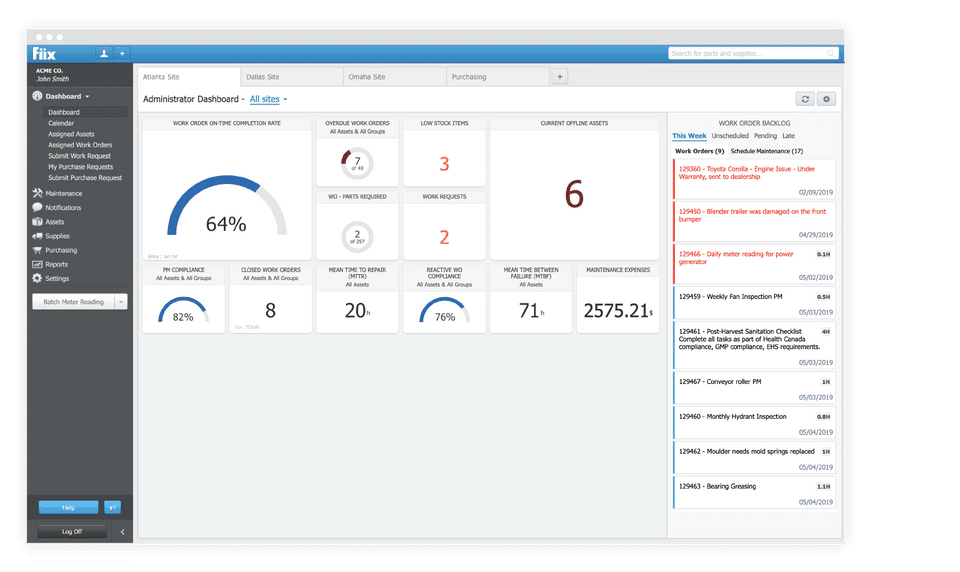Click the Batch Meter Reading button
The width and height of the screenshot is (960, 572).
(x=73, y=302)
